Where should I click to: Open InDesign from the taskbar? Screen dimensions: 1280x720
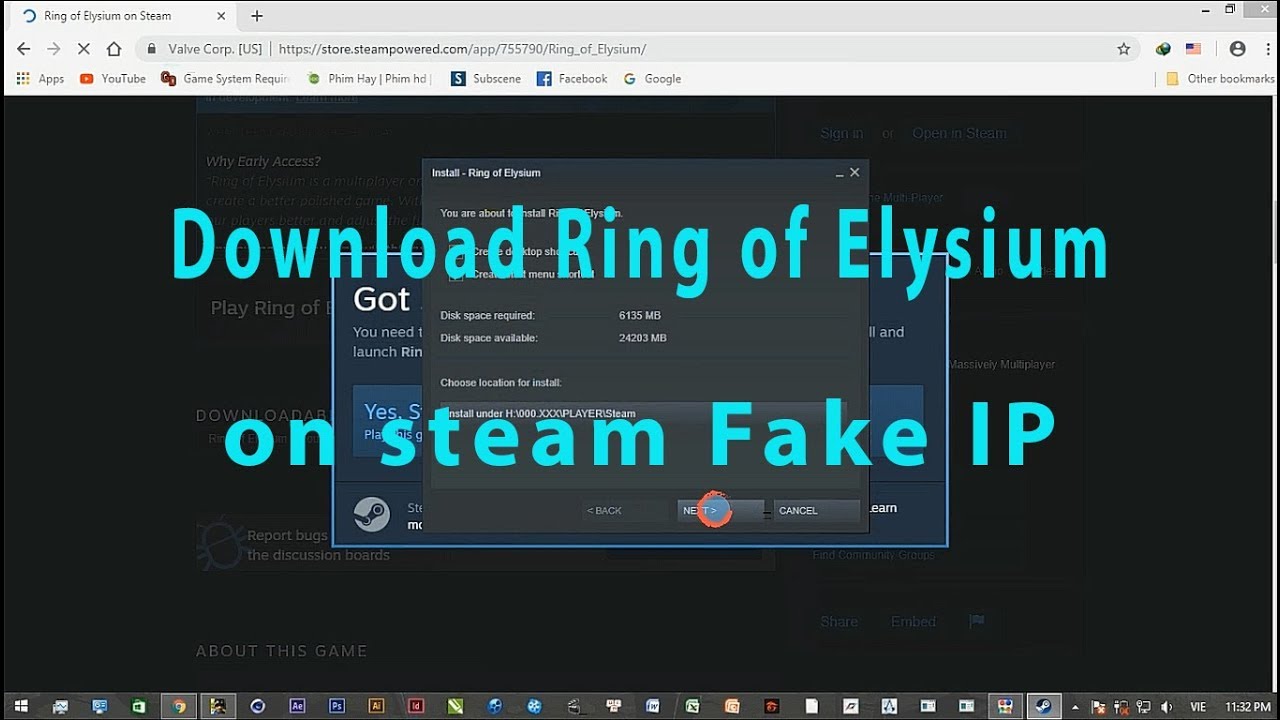tap(416, 706)
